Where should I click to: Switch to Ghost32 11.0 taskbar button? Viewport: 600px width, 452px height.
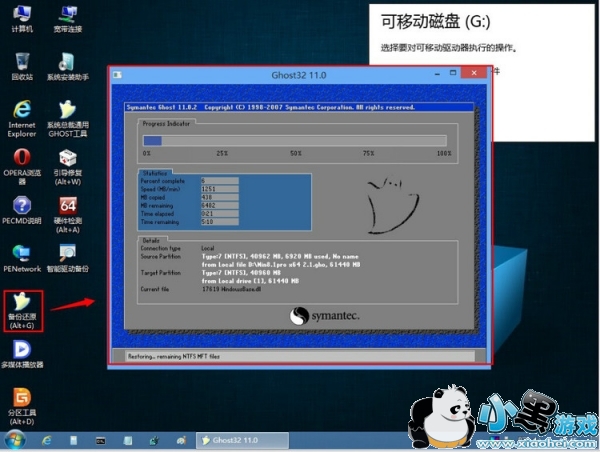click(x=243, y=441)
